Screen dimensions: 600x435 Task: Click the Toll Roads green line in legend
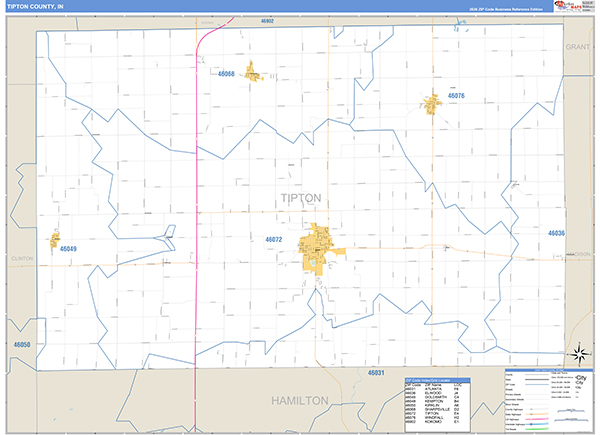(x=536, y=429)
